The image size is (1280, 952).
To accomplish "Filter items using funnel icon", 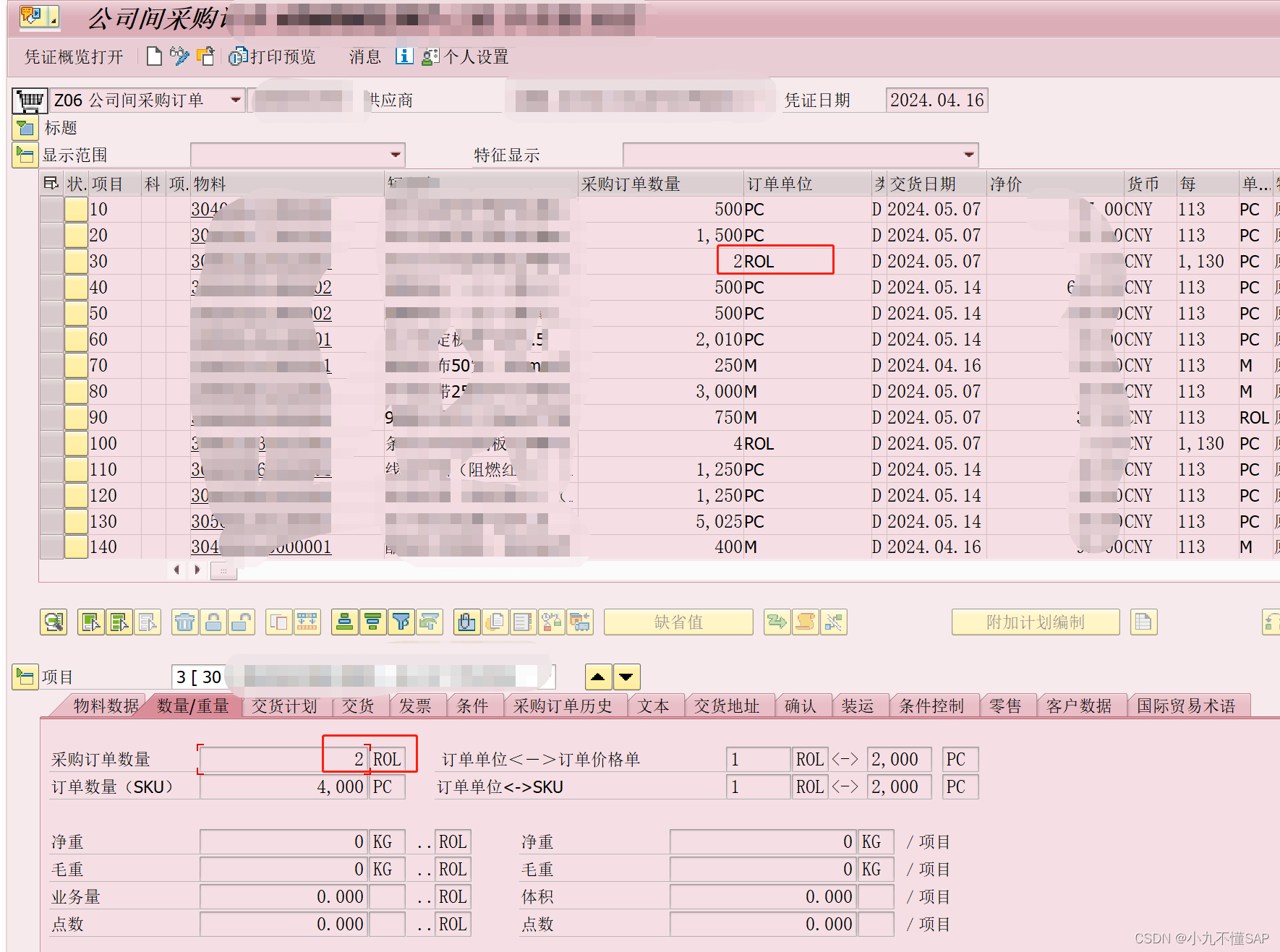I will 401,622.
